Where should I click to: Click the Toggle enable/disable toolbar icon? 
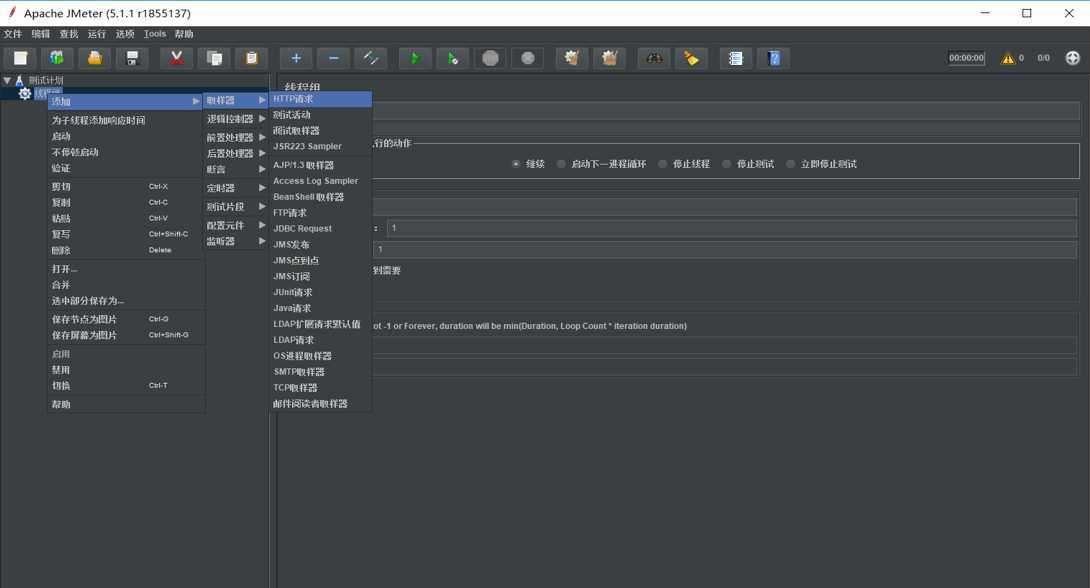[371, 58]
